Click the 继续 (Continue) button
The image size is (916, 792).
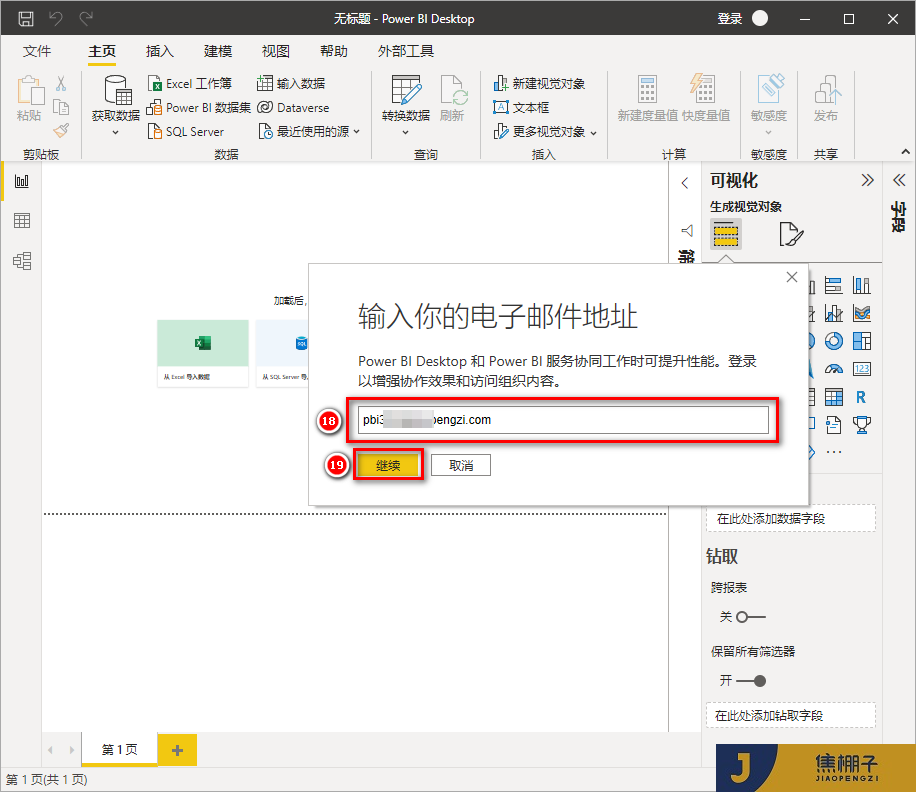pyautogui.click(x=388, y=466)
